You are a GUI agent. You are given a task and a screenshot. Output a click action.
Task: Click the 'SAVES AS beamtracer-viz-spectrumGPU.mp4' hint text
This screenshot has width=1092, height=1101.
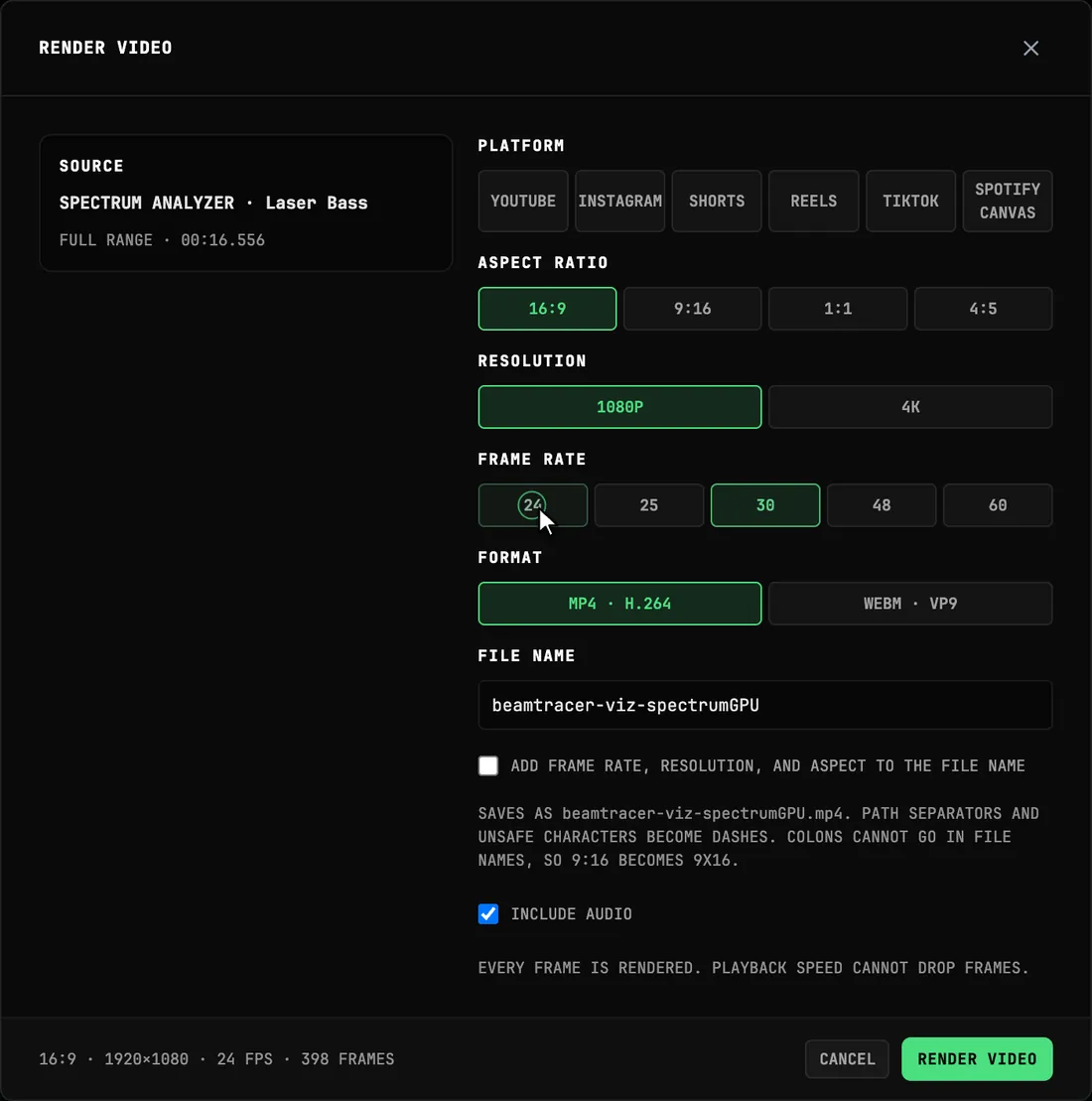click(x=663, y=813)
